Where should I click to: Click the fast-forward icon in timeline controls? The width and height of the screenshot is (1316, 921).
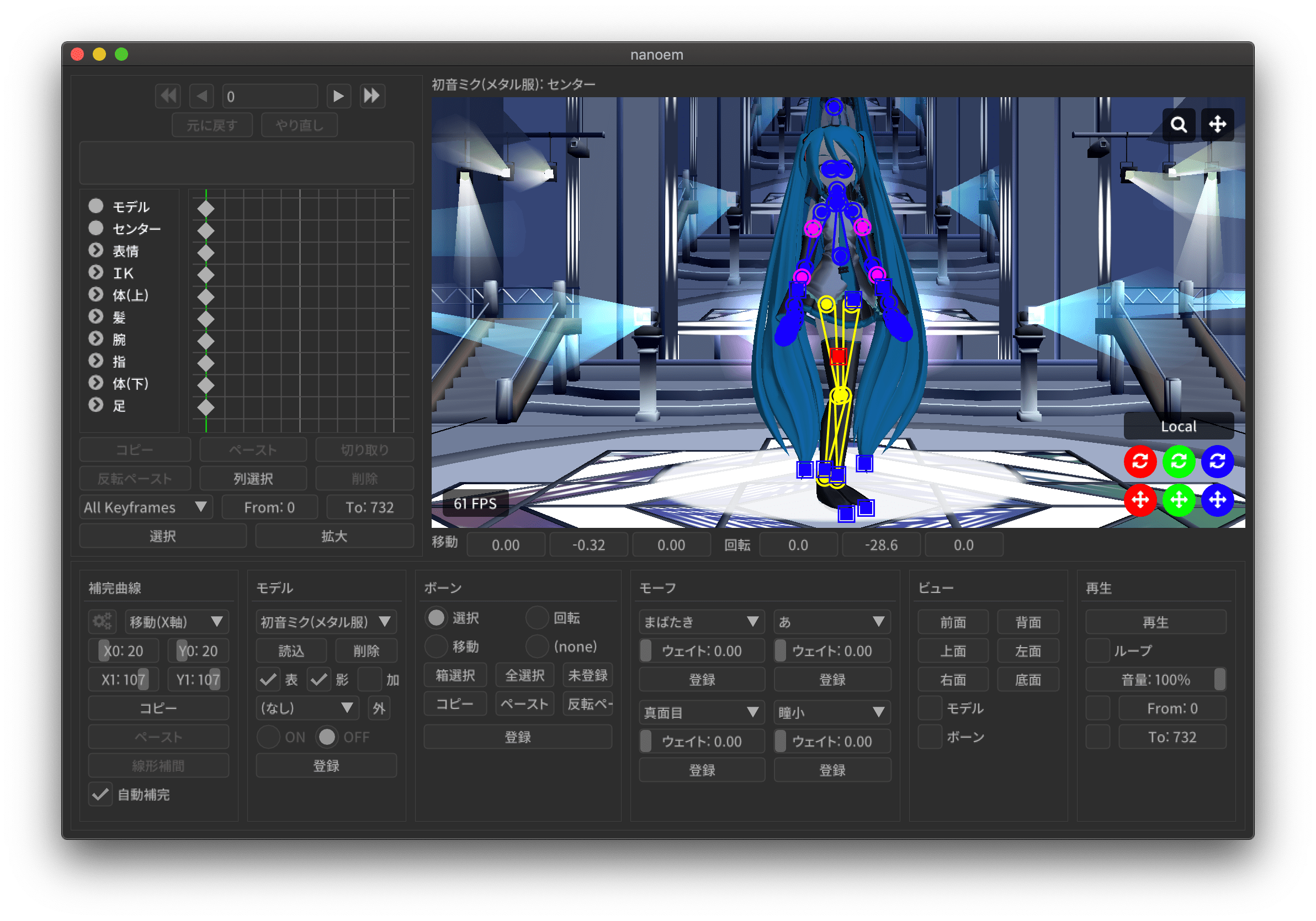pyautogui.click(x=372, y=96)
